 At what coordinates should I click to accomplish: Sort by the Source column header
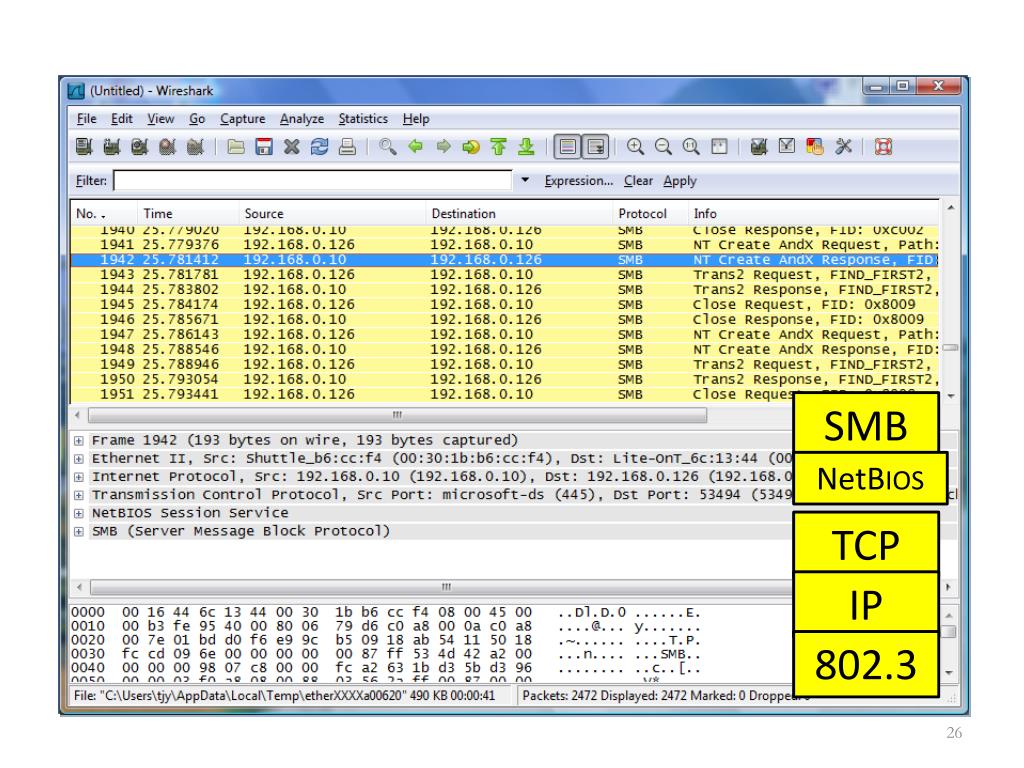pyautogui.click(x=332, y=214)
